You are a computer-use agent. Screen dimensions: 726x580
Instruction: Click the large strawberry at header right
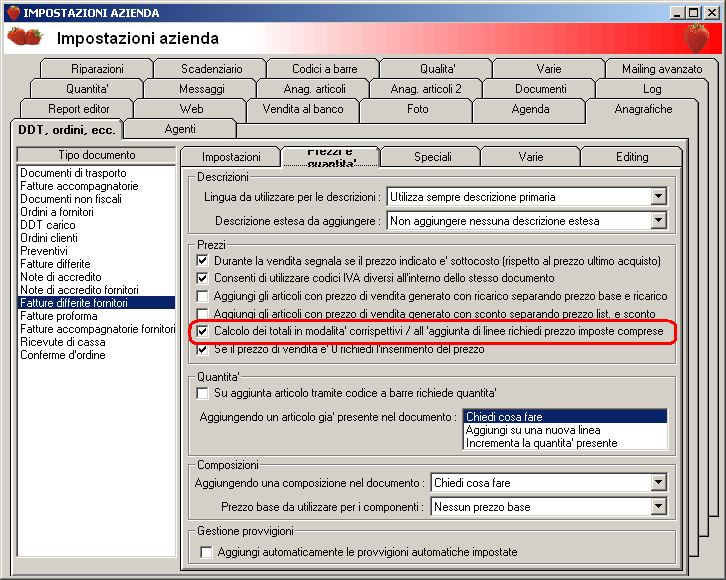tap(696, 38)
